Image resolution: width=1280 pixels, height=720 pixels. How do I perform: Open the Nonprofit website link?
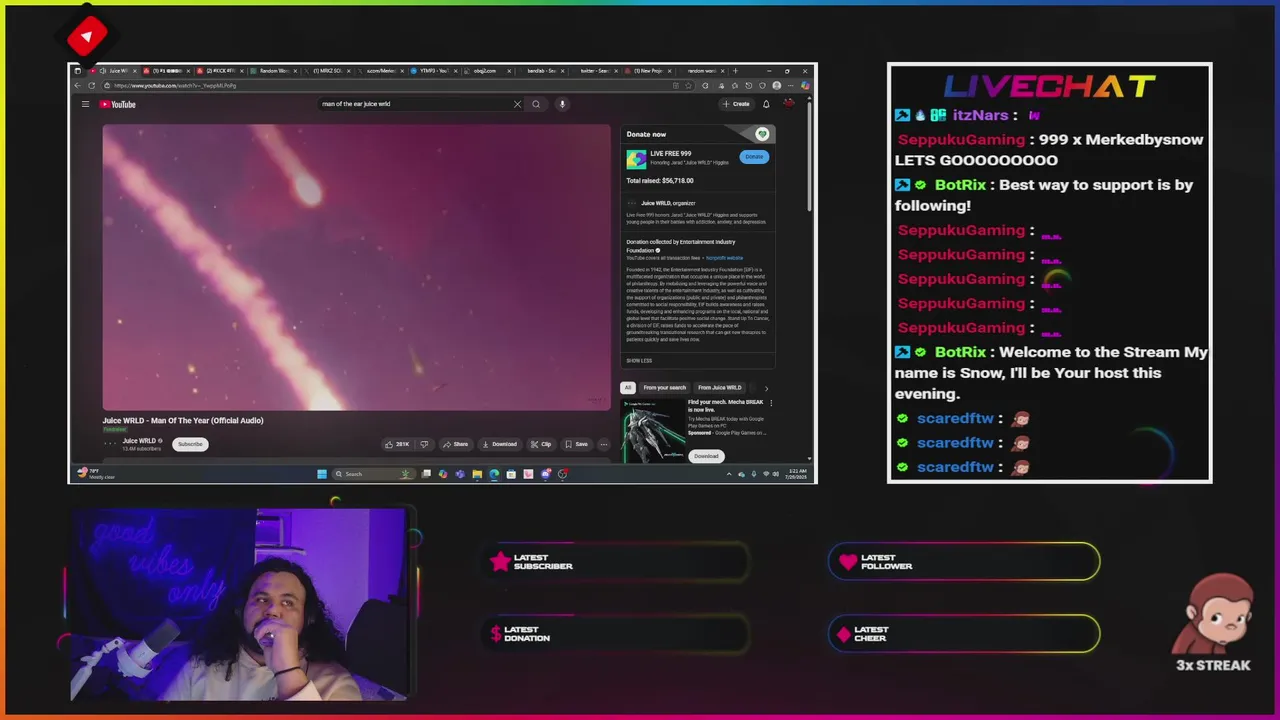tap(724, 258)
